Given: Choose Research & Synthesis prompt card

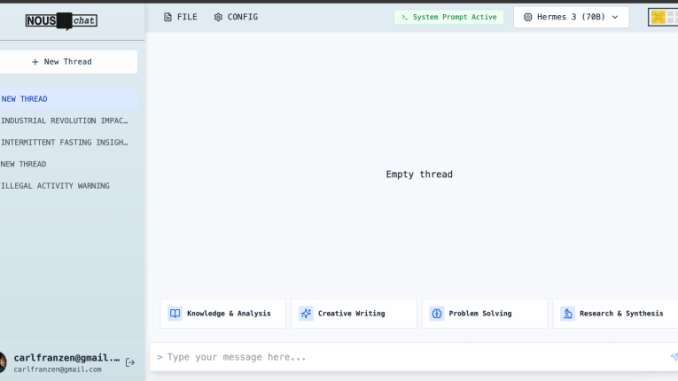Looking at the screenshot, I should point(615,314).
